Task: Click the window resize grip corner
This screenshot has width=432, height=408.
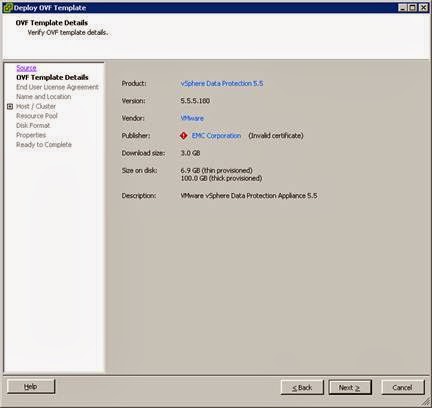Action: pos(426,402)
